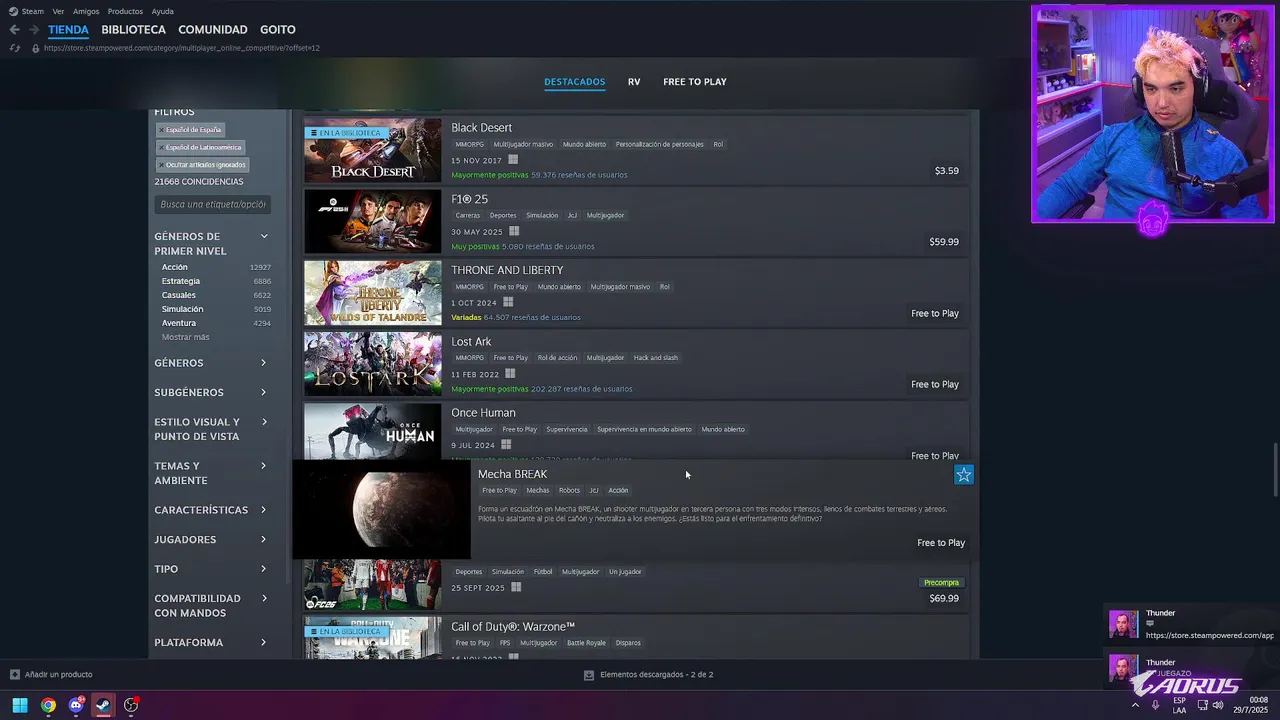Filter by Estrategia genre

click(180, 281)
